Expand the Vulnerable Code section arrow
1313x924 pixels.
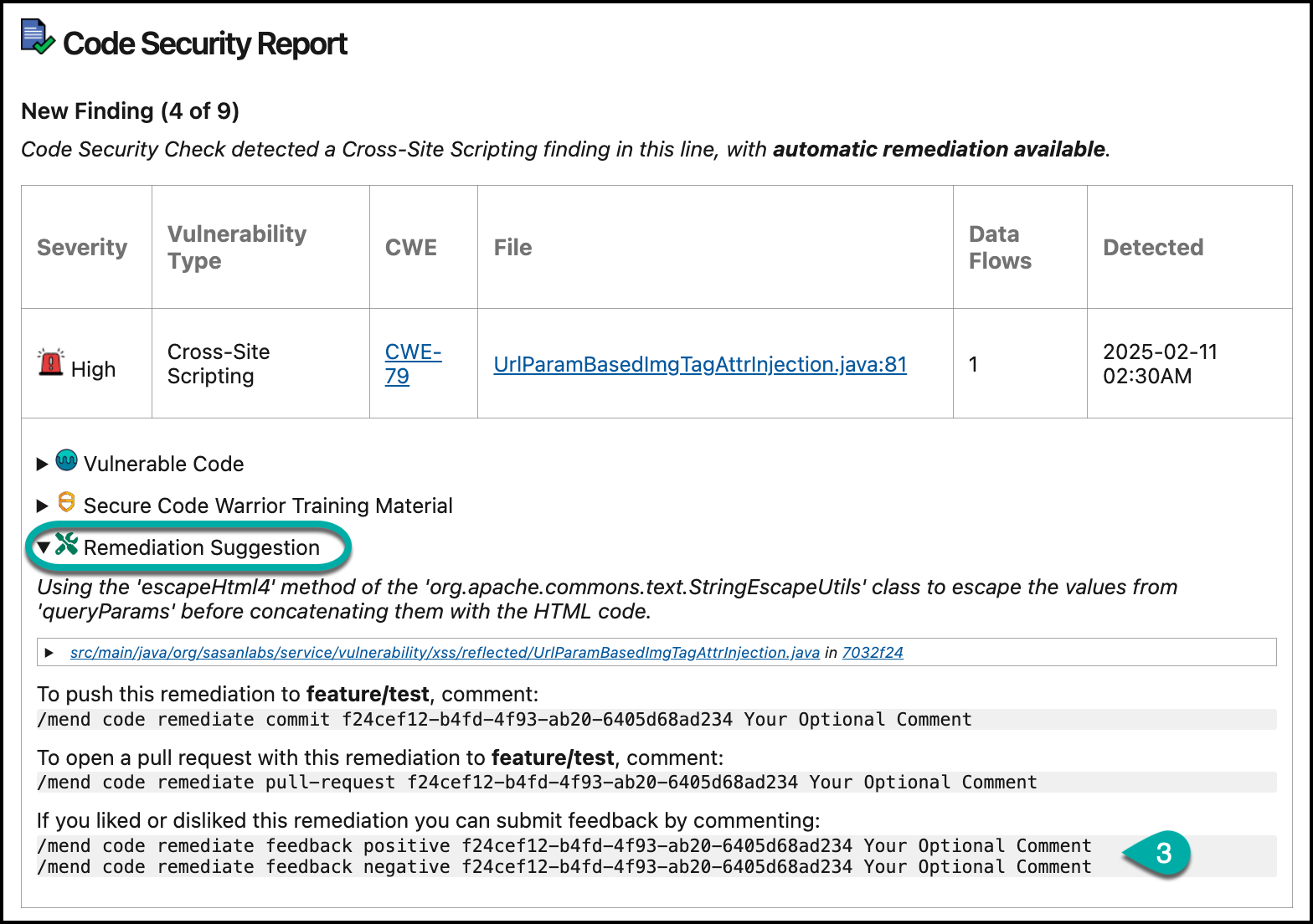[43, 465]
